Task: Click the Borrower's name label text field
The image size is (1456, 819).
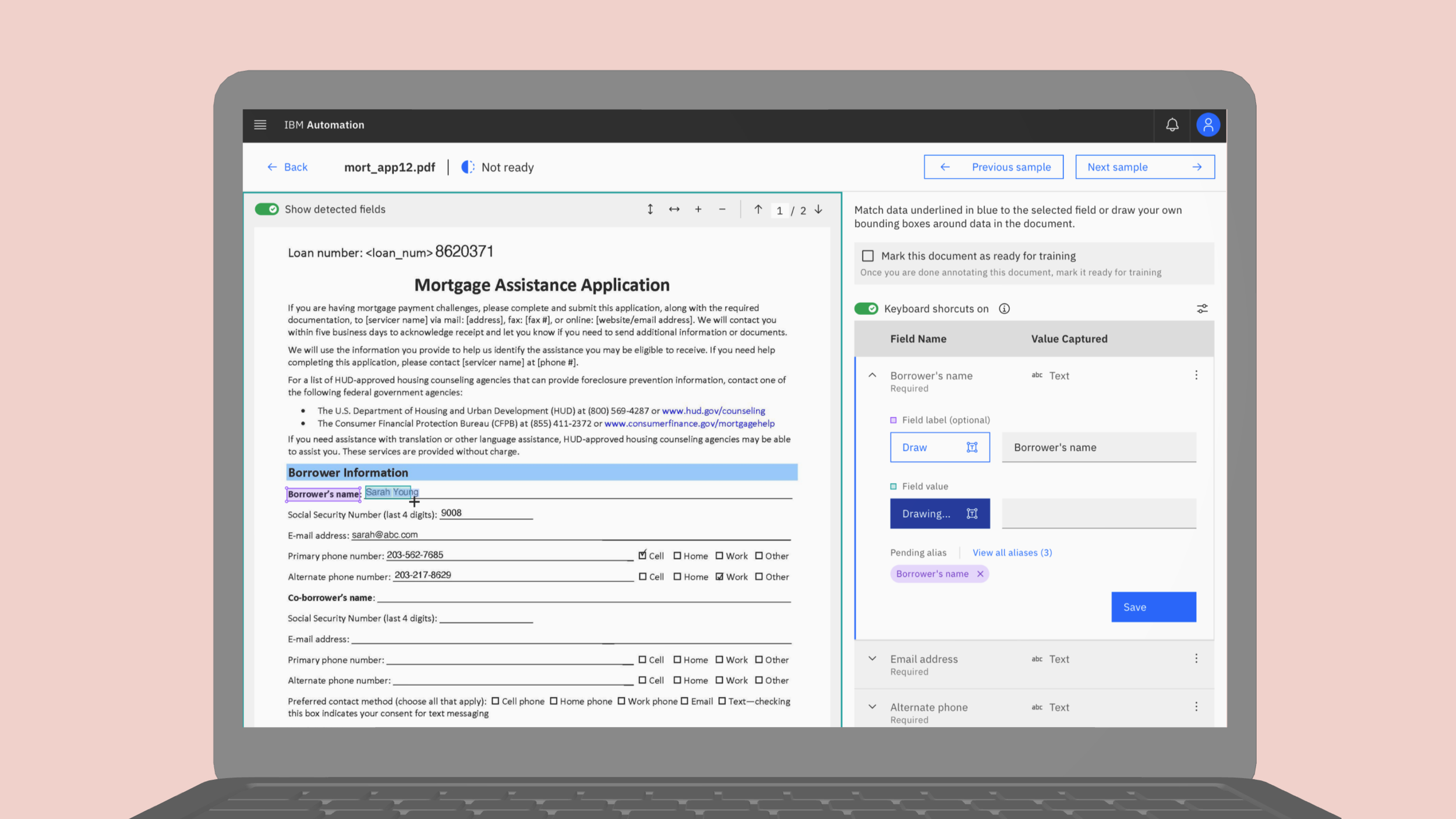Action: point(1098,447)
